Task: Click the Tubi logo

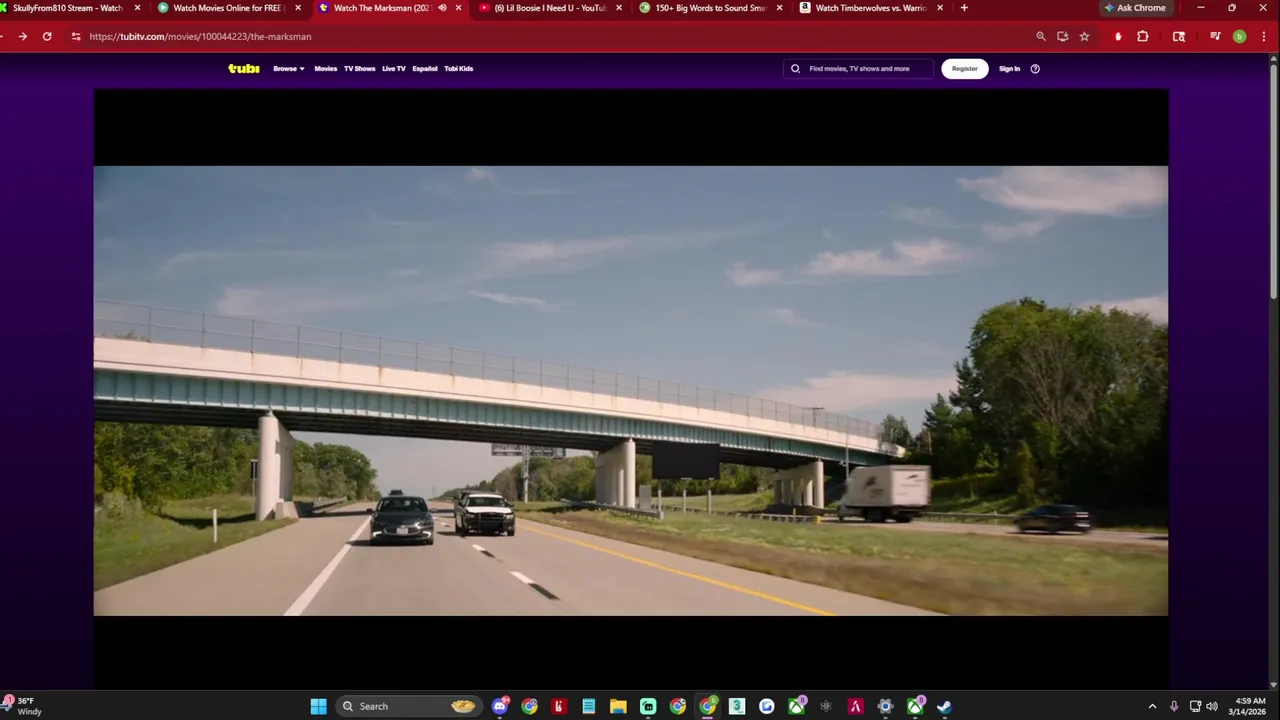Action: coord(244,69)
